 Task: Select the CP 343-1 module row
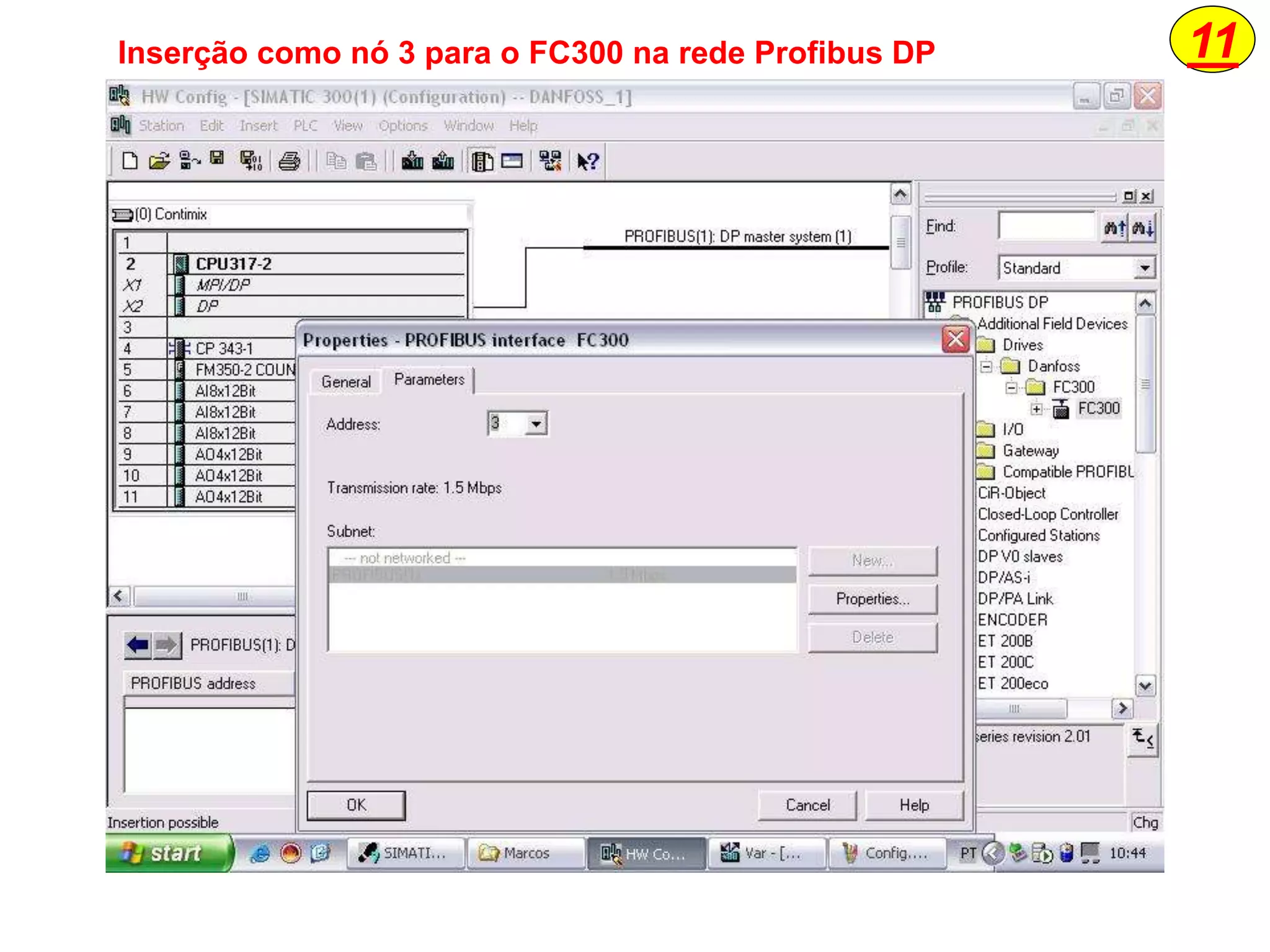click(208, 348)
